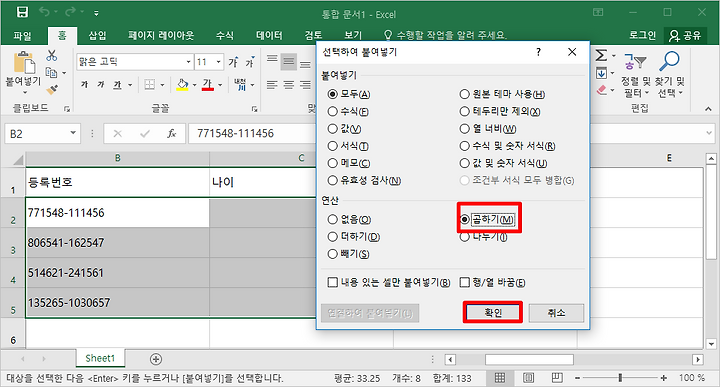This screenshot has width=720, height=387.
Task: Select 메모(C) paste option
Action: (349, 163)
